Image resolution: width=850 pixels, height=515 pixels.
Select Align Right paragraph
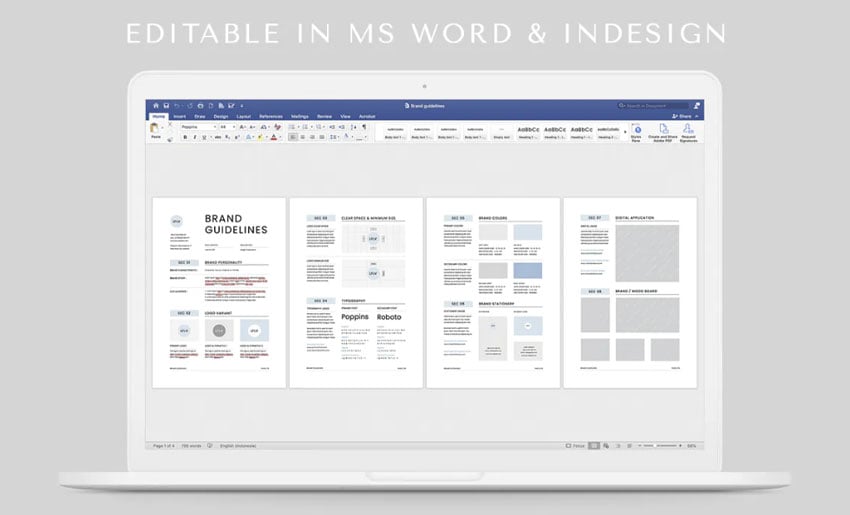[x=312, y=137]
